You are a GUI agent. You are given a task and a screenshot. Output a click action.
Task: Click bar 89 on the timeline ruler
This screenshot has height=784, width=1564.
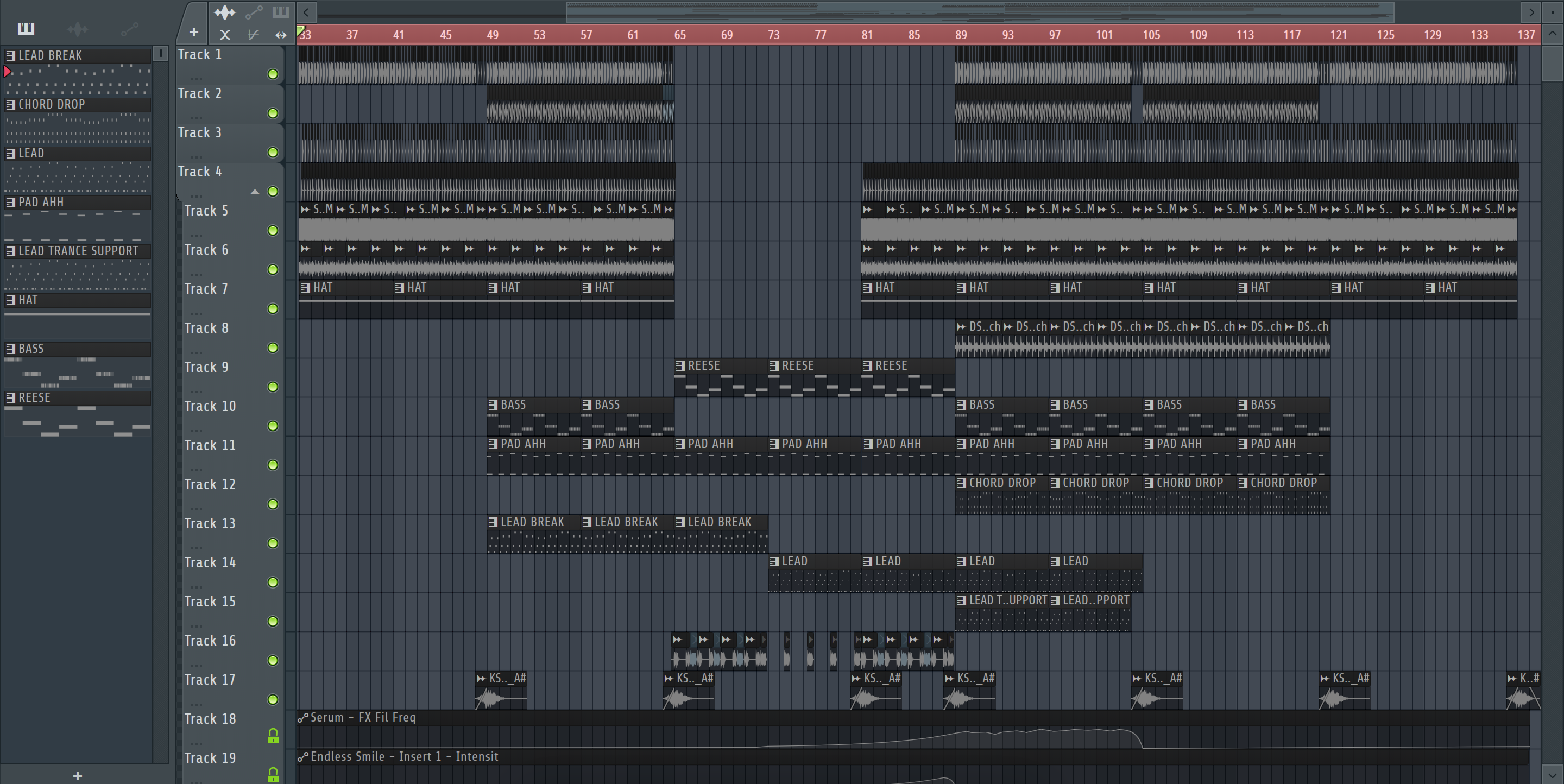tap(961, 35)
